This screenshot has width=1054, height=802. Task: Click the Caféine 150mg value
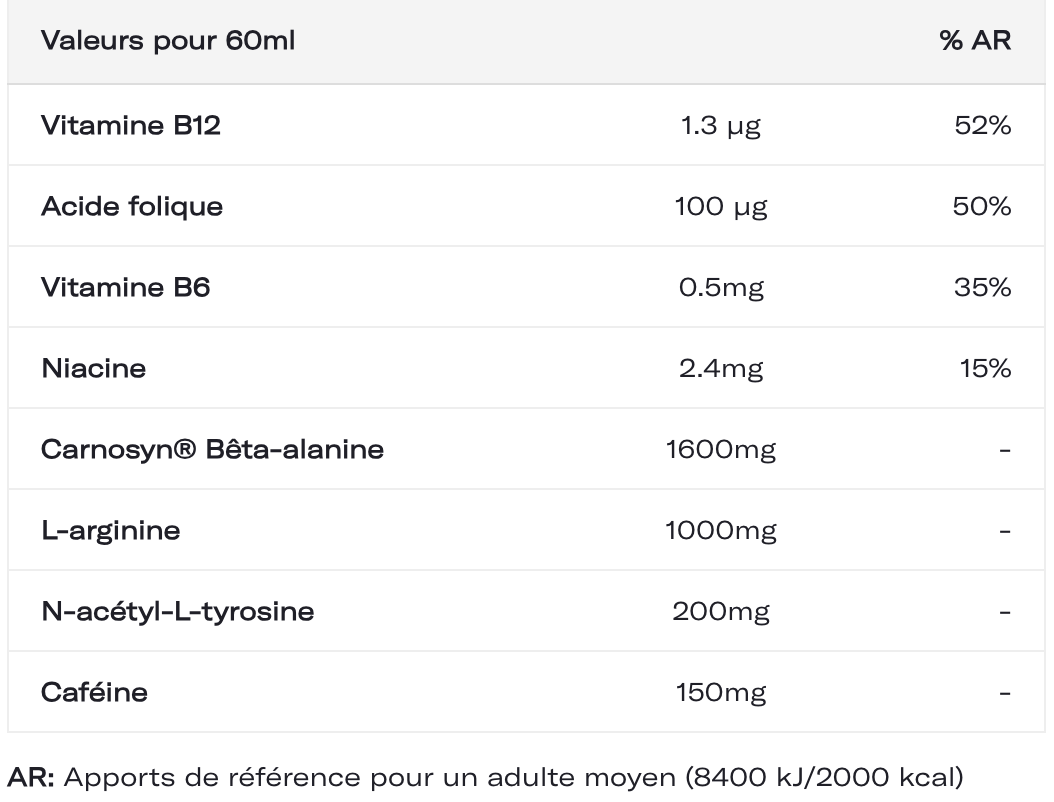tap(721, 693)
